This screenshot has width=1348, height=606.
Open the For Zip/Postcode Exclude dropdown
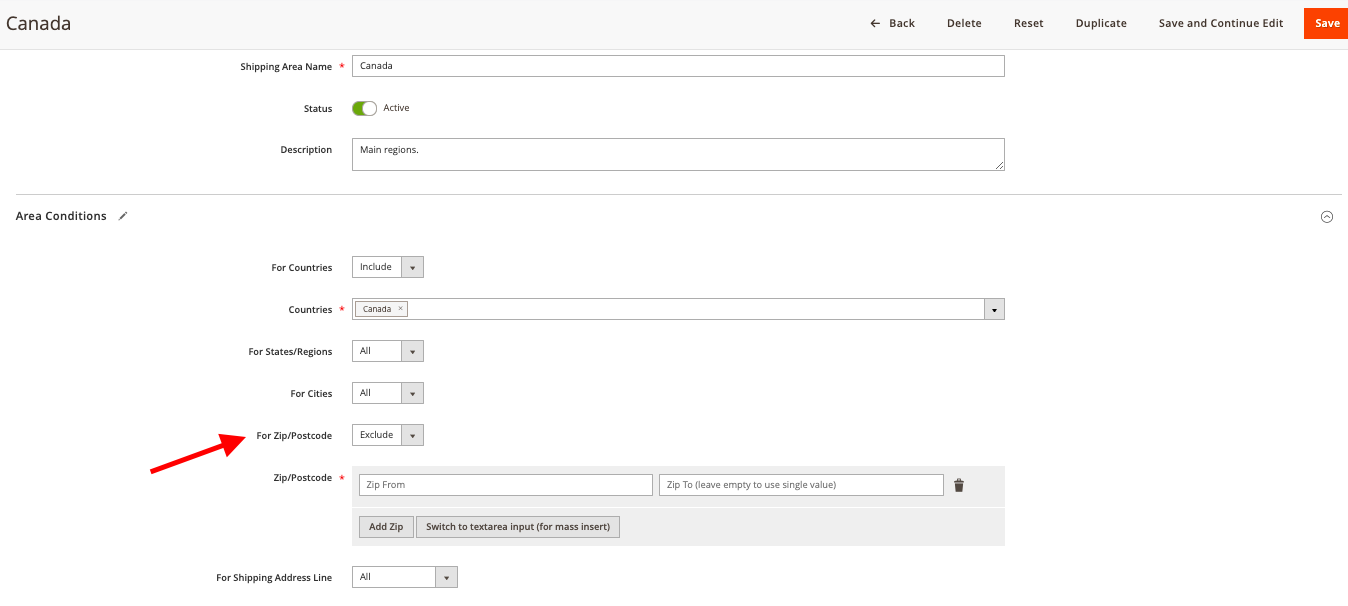[388, 435]
